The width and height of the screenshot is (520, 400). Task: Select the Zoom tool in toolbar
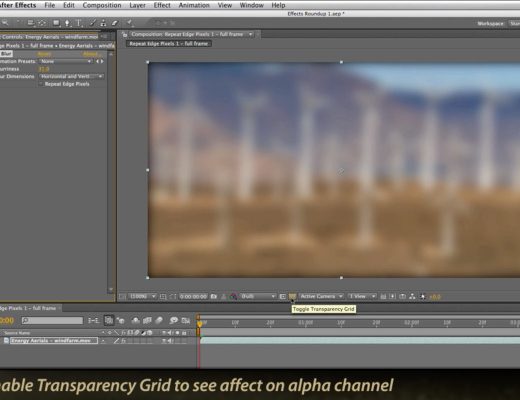tap(5, 23)
